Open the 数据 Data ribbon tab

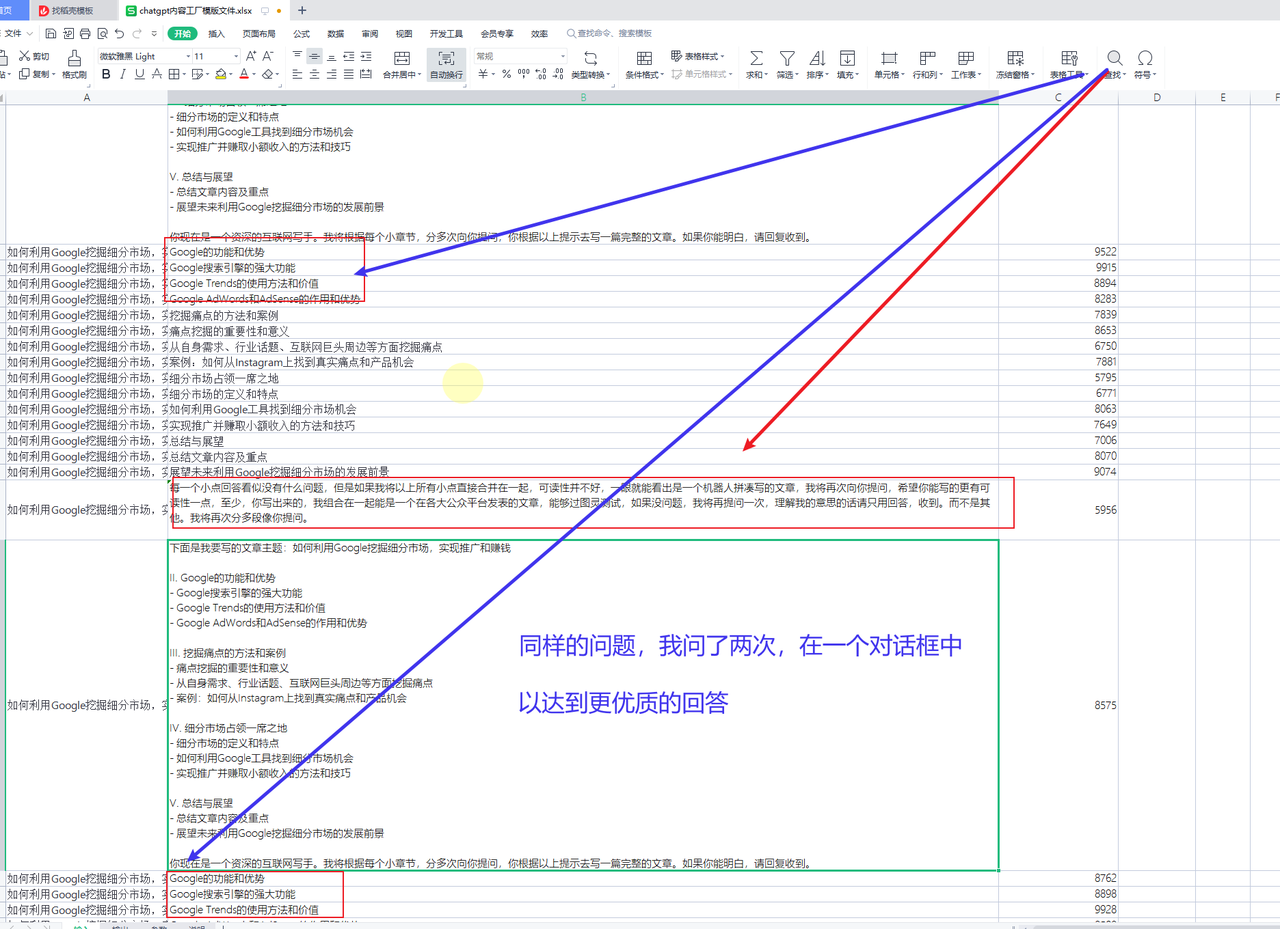tap(335, 33)
